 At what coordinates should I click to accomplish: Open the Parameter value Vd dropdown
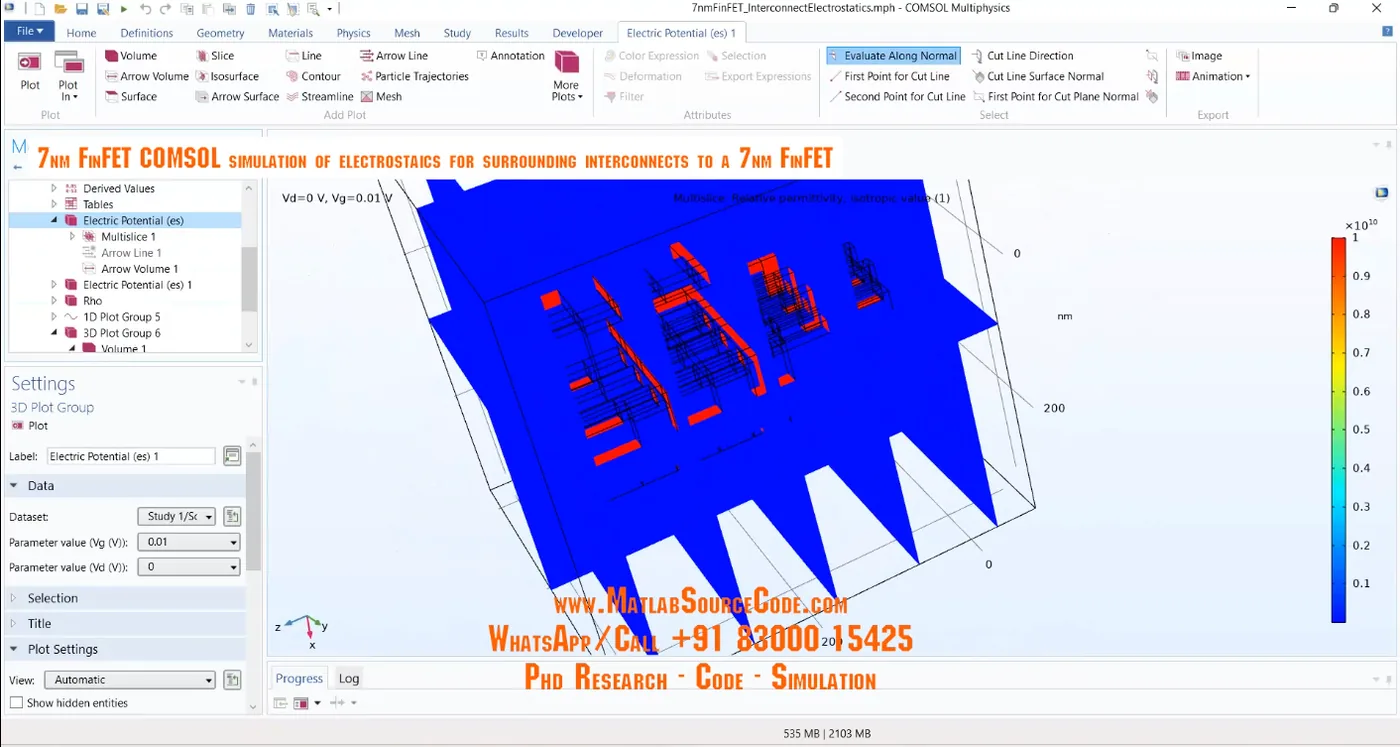[189, 567]
